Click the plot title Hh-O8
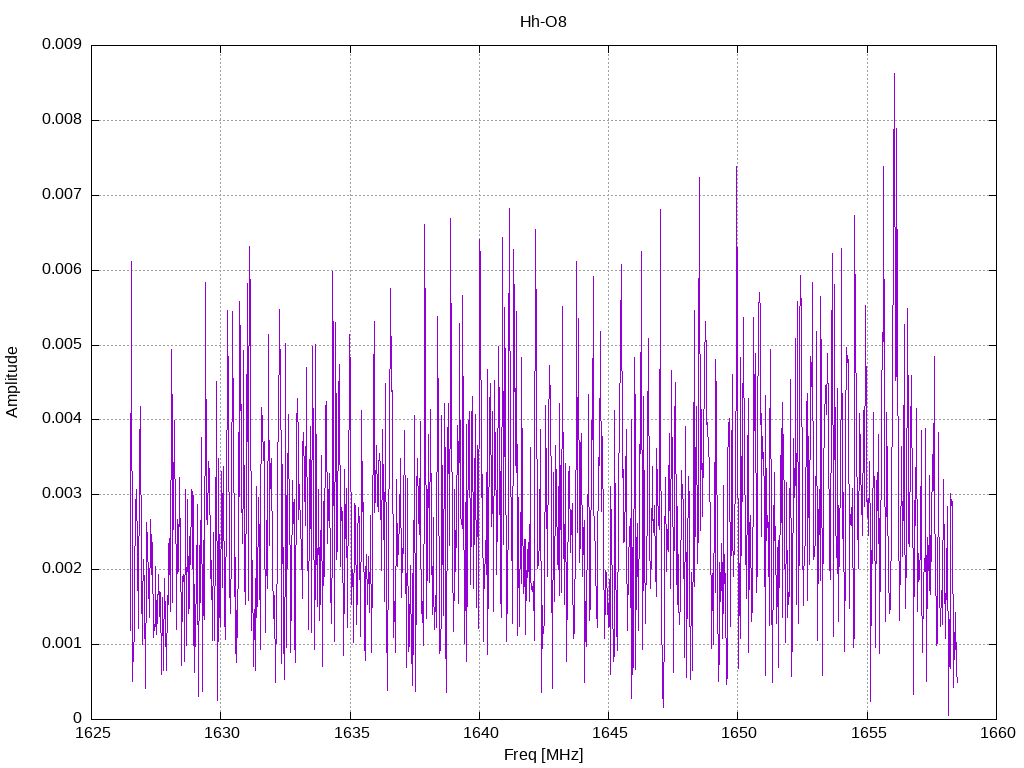 pyautogui.click(x=543, y=22)
